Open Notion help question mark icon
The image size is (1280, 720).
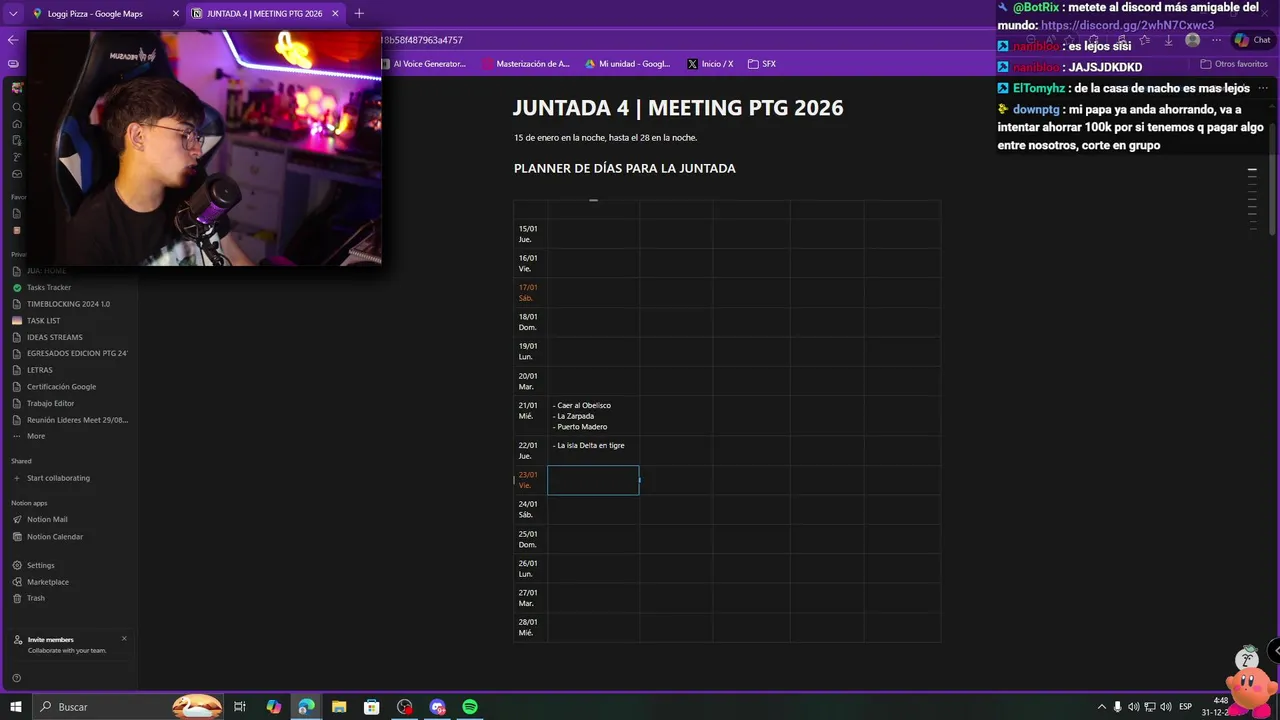click(x=16, y=678)
